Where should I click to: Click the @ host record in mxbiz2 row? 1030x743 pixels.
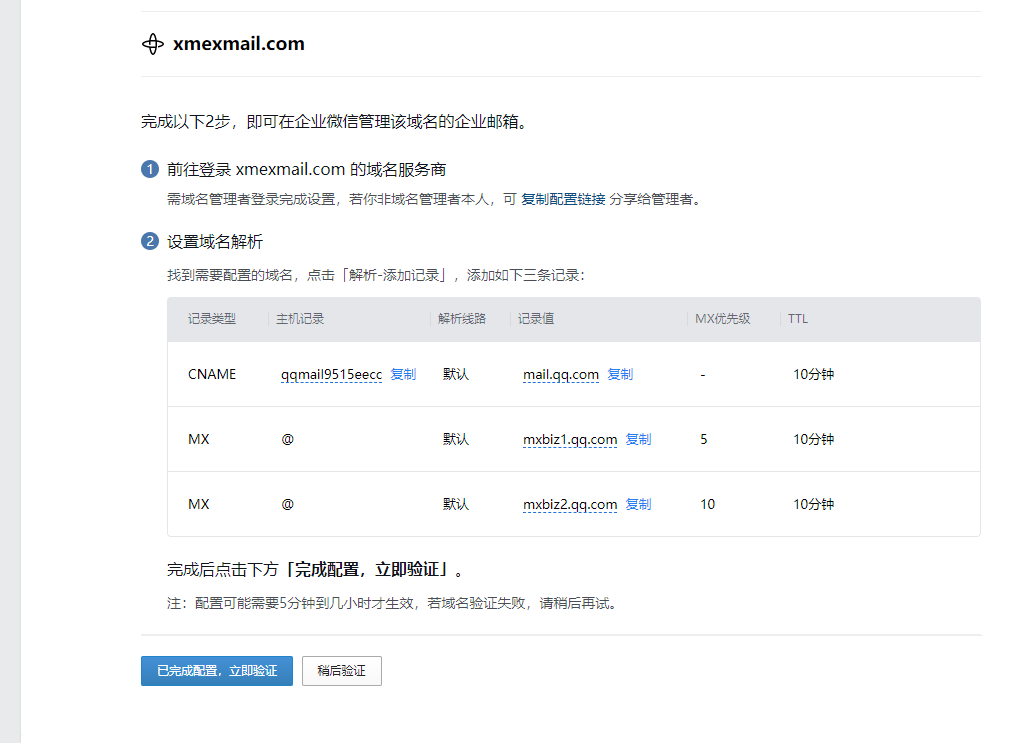coord(287,505)
